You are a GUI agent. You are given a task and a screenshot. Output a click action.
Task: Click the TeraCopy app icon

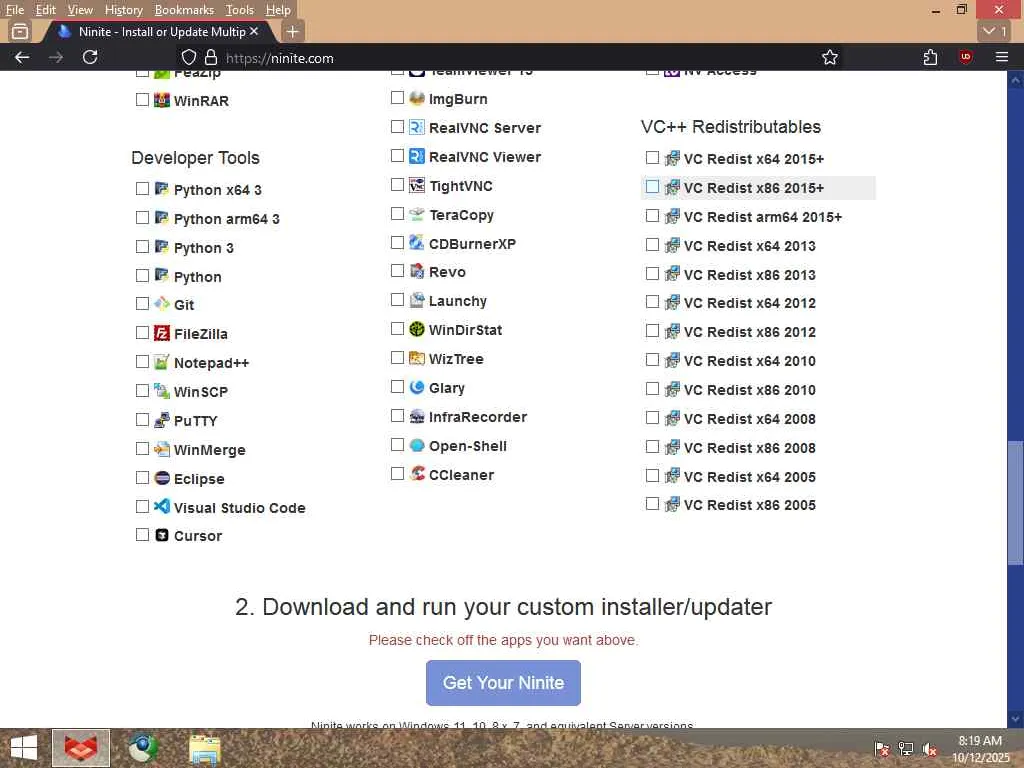tap(417, 214)
